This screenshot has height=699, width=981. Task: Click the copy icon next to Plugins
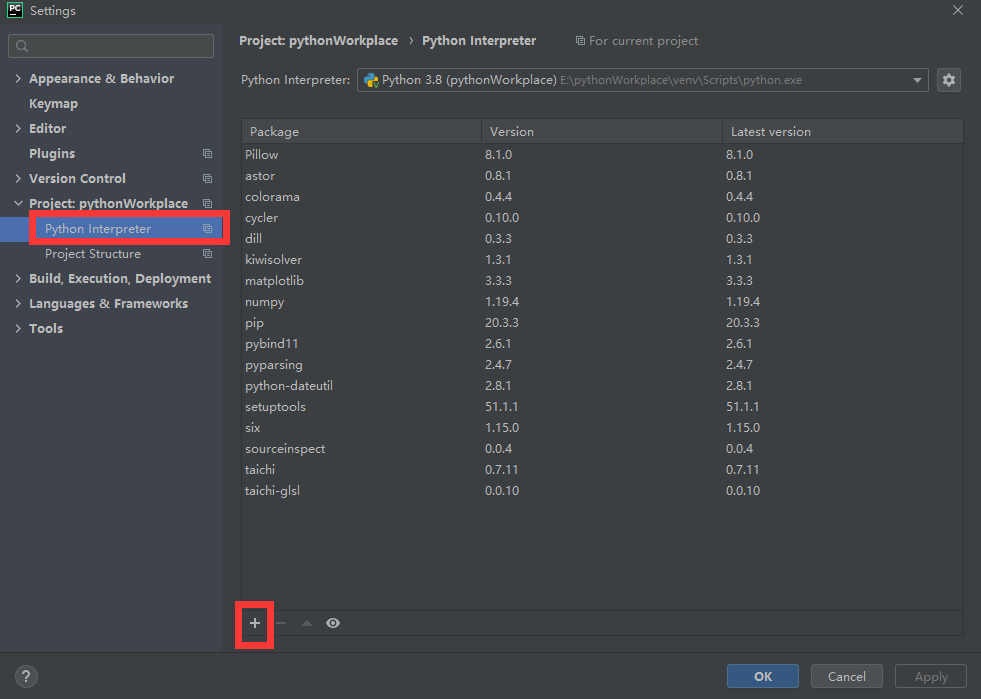[207, 153]
